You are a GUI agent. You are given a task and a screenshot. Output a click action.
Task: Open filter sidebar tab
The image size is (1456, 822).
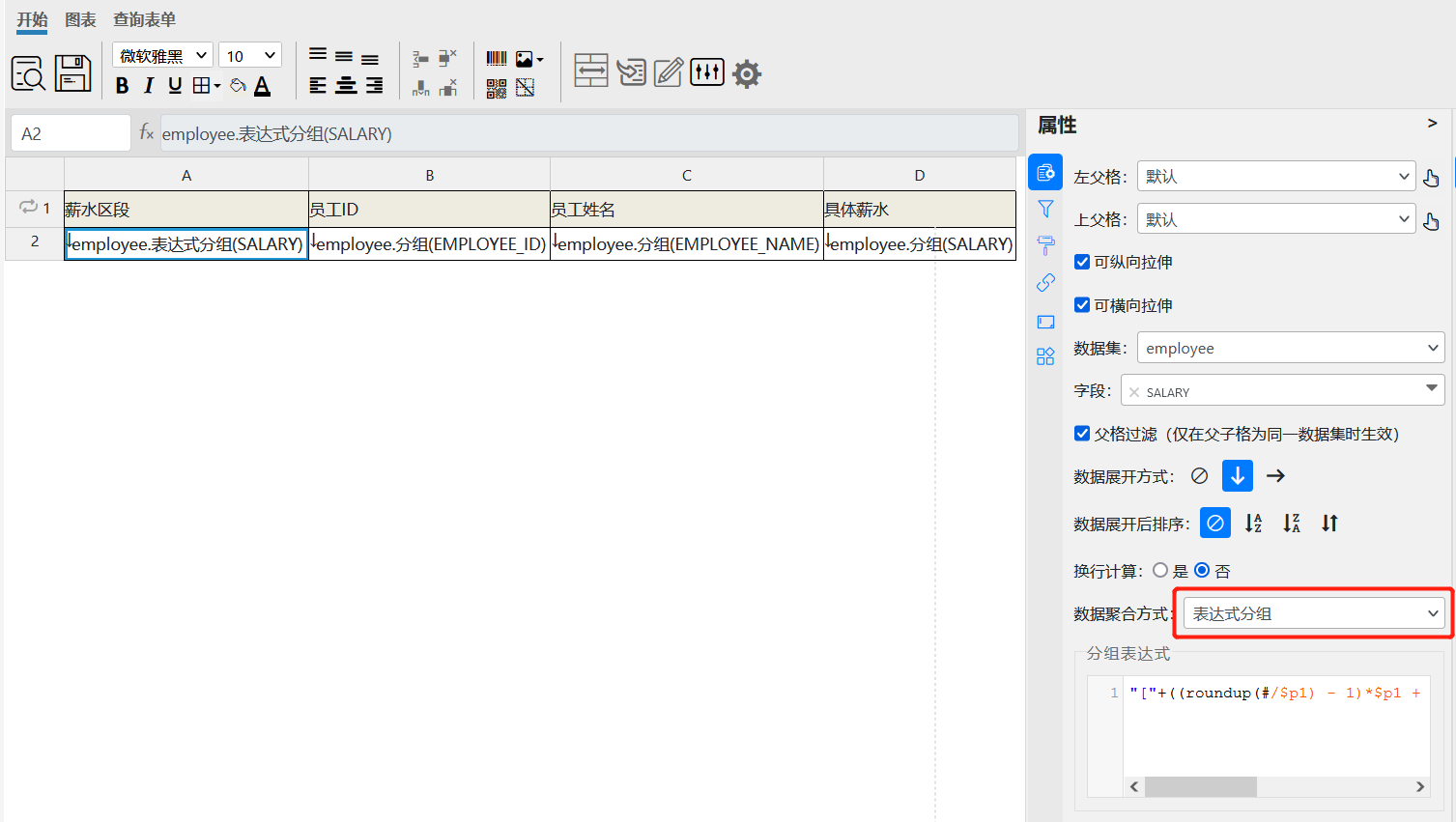point(1045,209)
